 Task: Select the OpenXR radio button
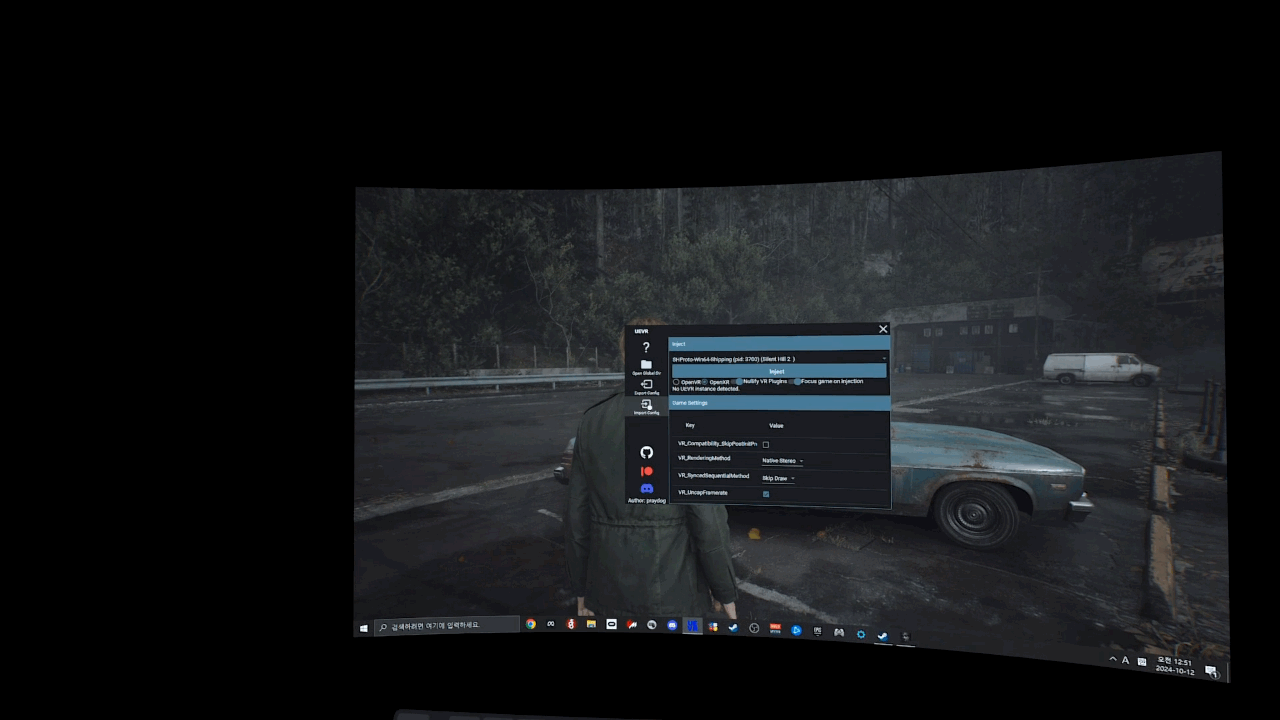pyautogui.click(x=704, y=381)
